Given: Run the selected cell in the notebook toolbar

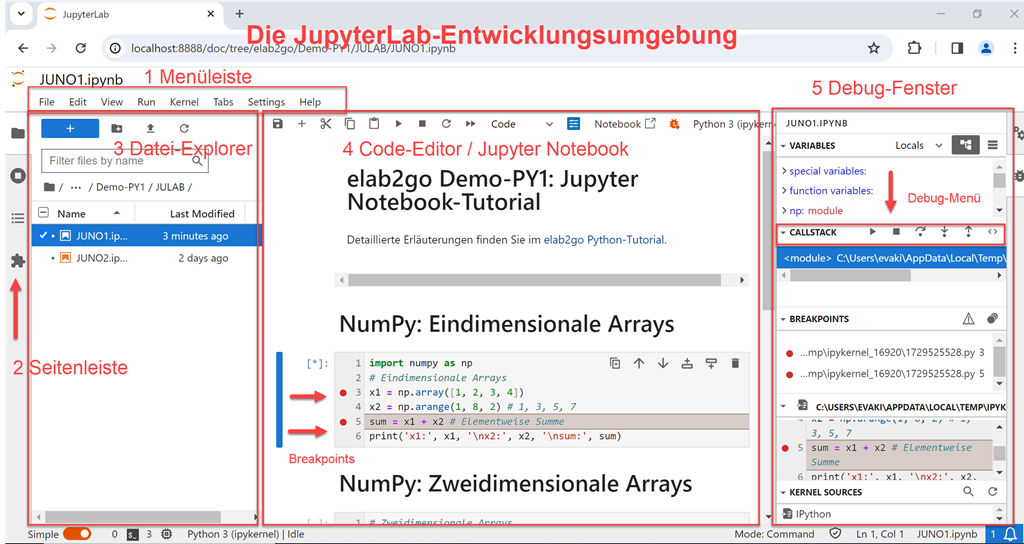Looking at the screenshot, I should pyautogui.click(x=398, y=123).
